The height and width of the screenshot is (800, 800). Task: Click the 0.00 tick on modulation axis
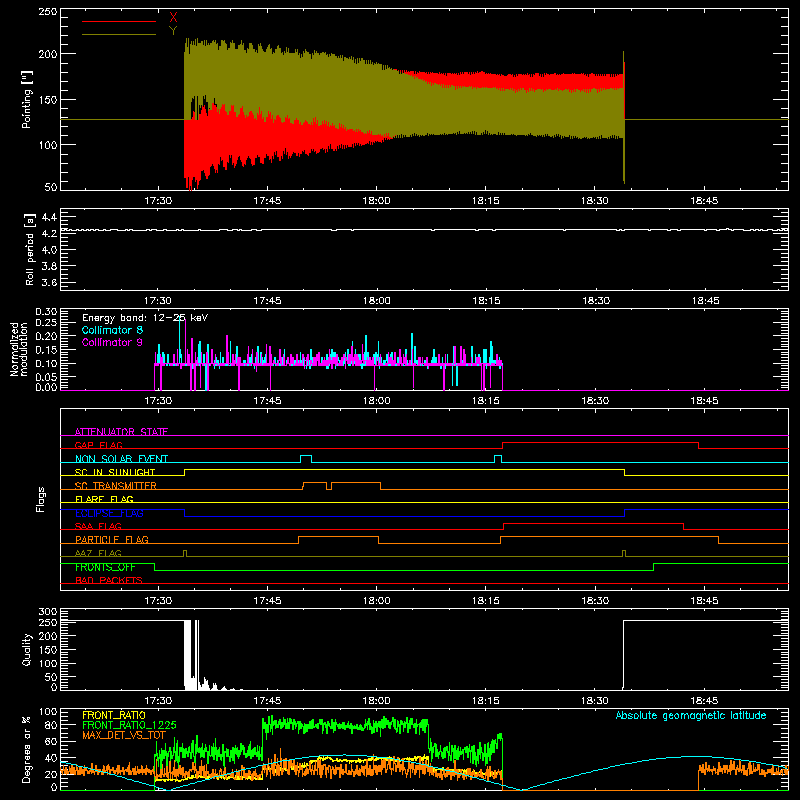[x=46, y=387]
